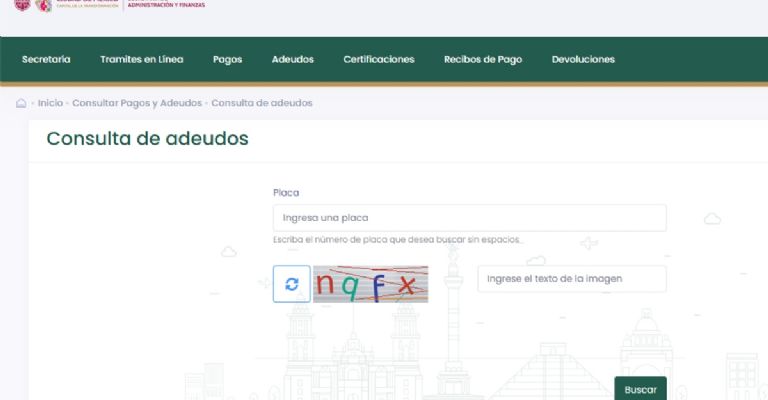768x400 pixels.
Task: Click the government crest logo at top left
Action: tap(22, 5)
